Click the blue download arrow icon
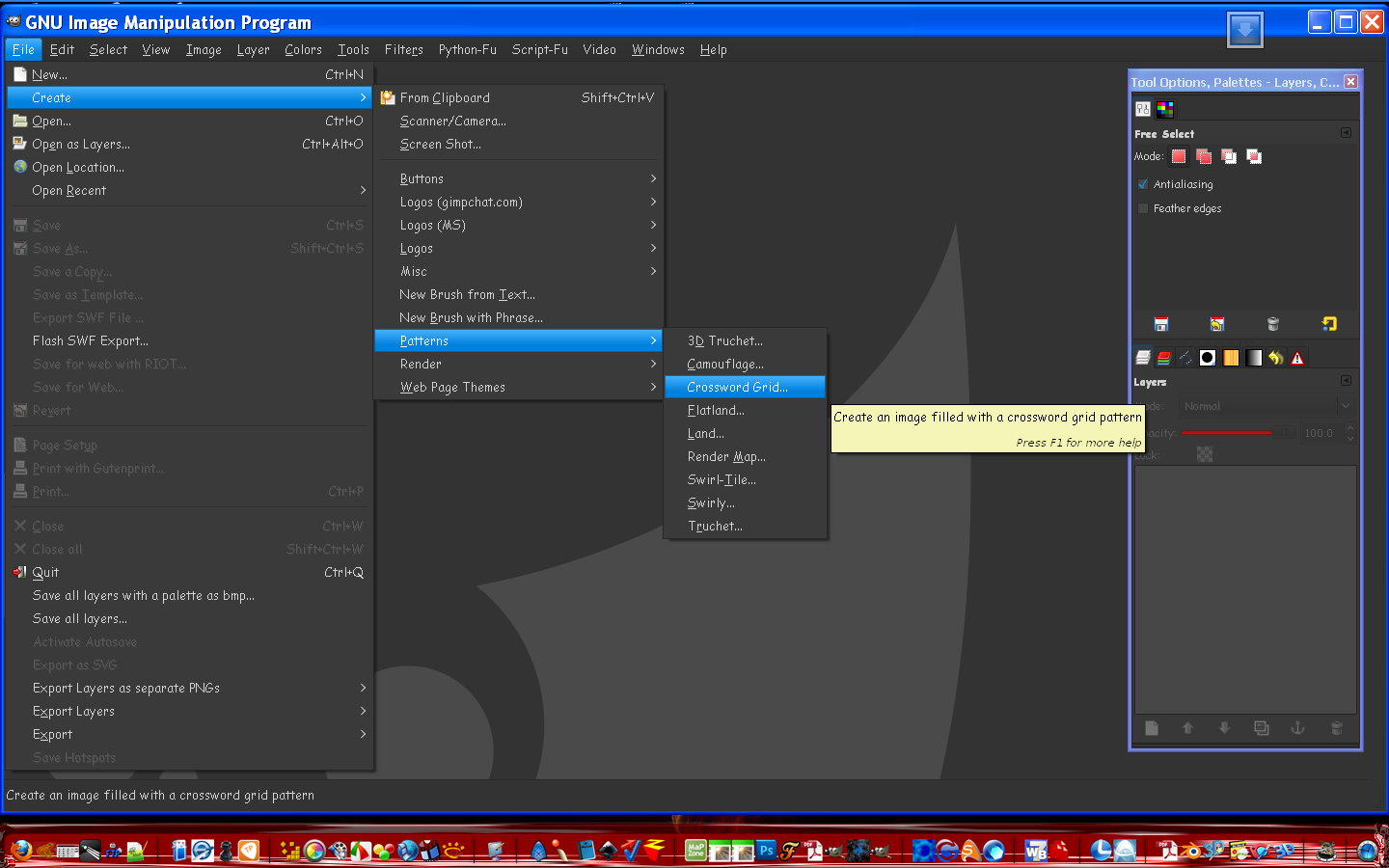Image resolution: width=1389 pixels, height=868 pixels. (x=1244, y=30)
